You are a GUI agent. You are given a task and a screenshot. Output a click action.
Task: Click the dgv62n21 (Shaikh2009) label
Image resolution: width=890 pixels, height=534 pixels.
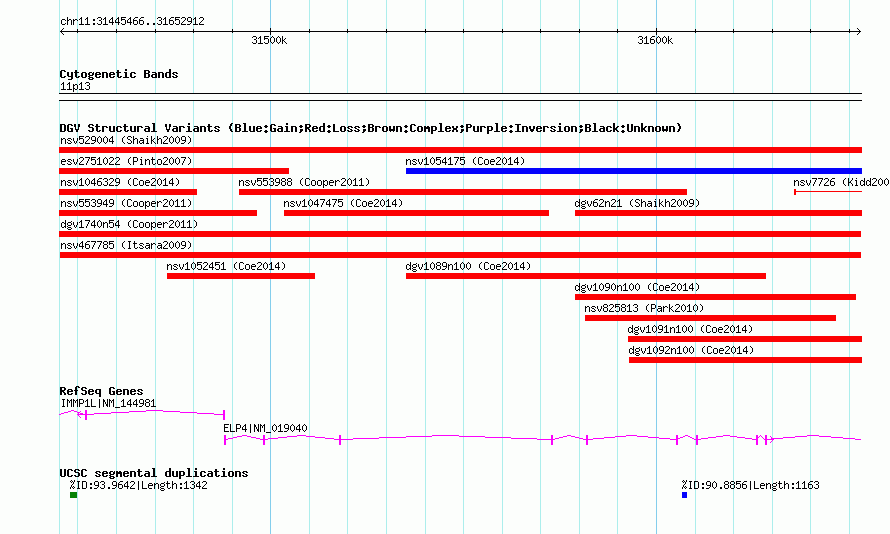click(637, 203)
